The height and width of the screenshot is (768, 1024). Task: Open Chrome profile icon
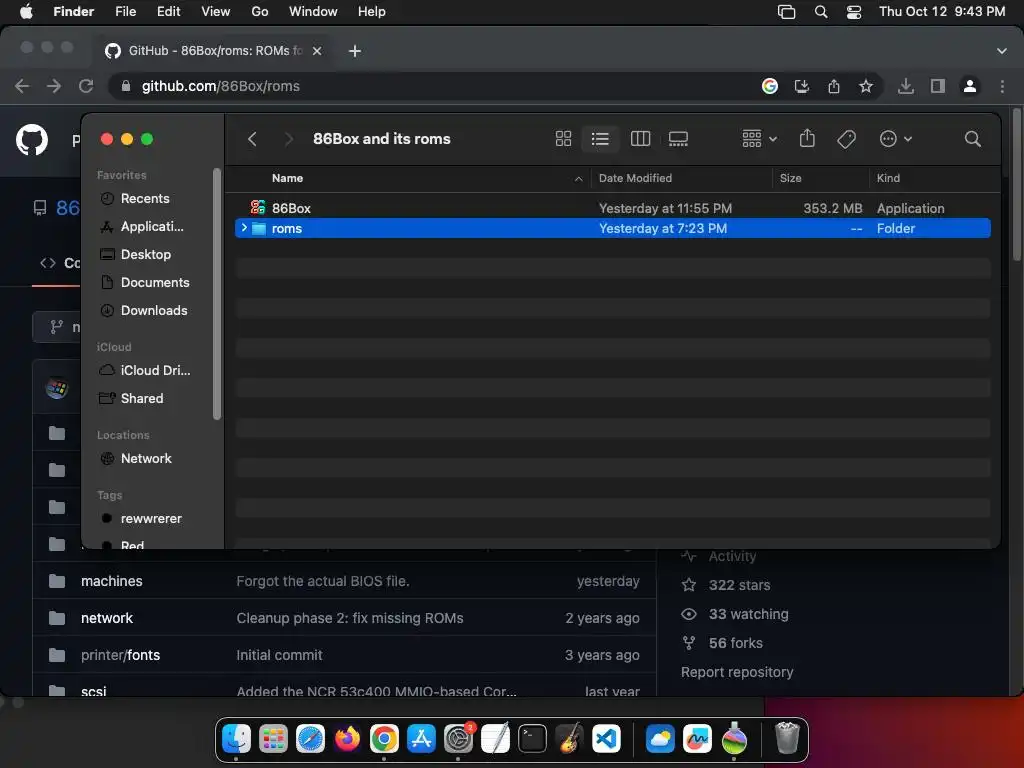tap(970, 86)
